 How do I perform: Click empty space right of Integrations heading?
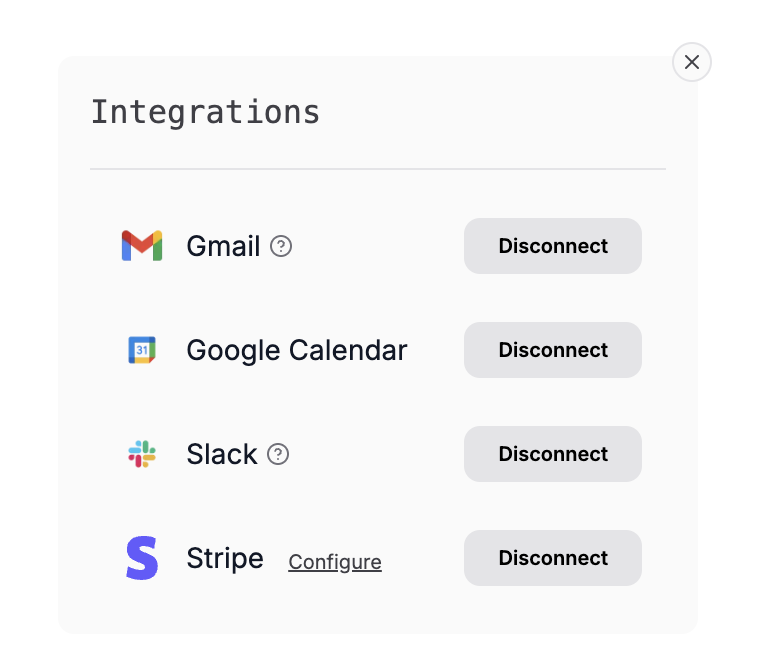click(x=500, y=112)
